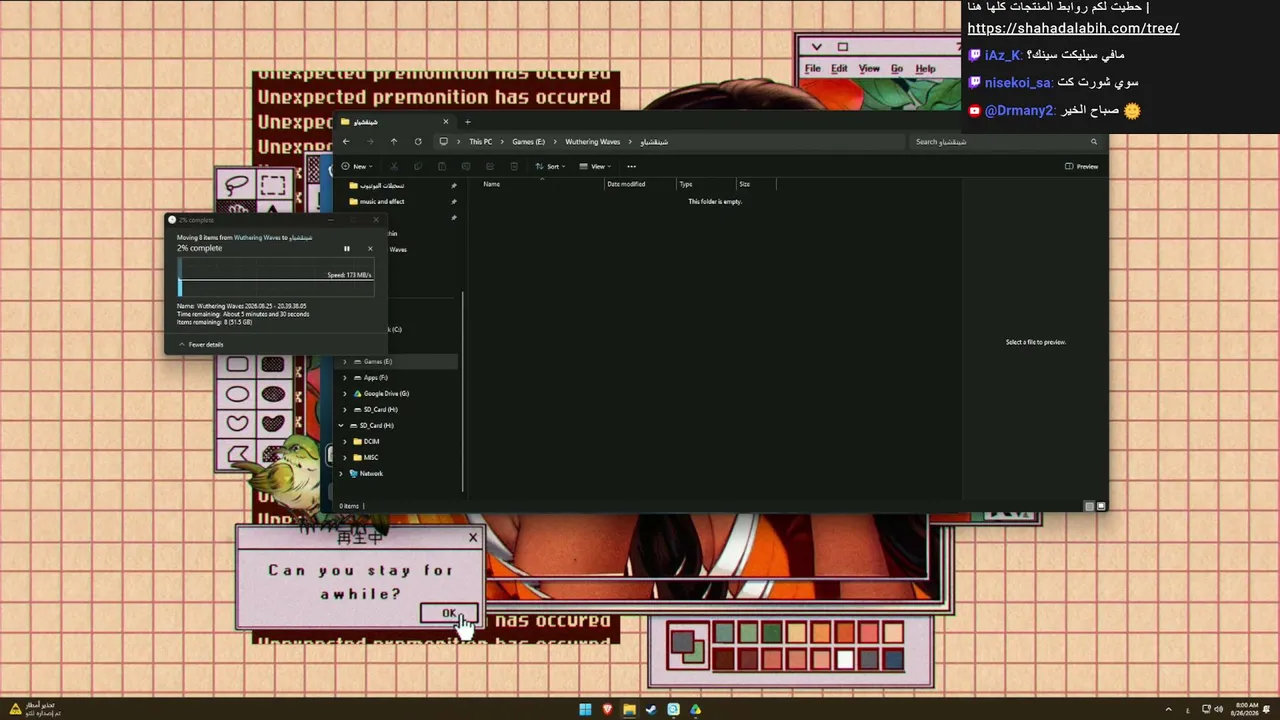This screenshot has height=720, width=1280.
Task: Expand the Network node
Action: [341, 474]
